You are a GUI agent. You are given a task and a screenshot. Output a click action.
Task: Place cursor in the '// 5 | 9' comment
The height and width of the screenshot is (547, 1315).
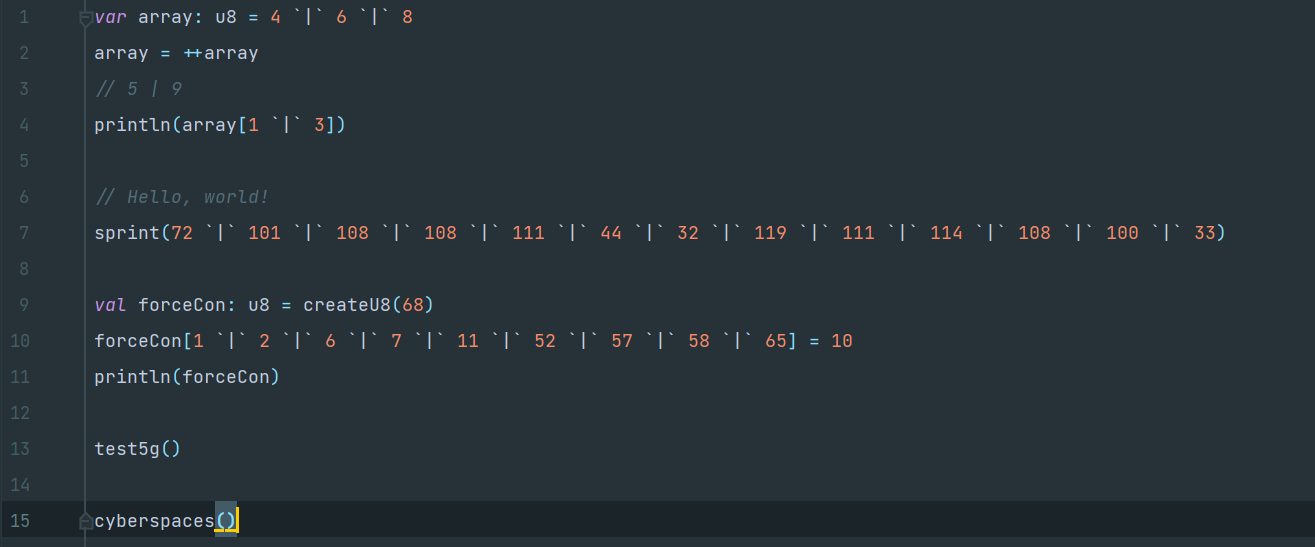click(138, 90)
